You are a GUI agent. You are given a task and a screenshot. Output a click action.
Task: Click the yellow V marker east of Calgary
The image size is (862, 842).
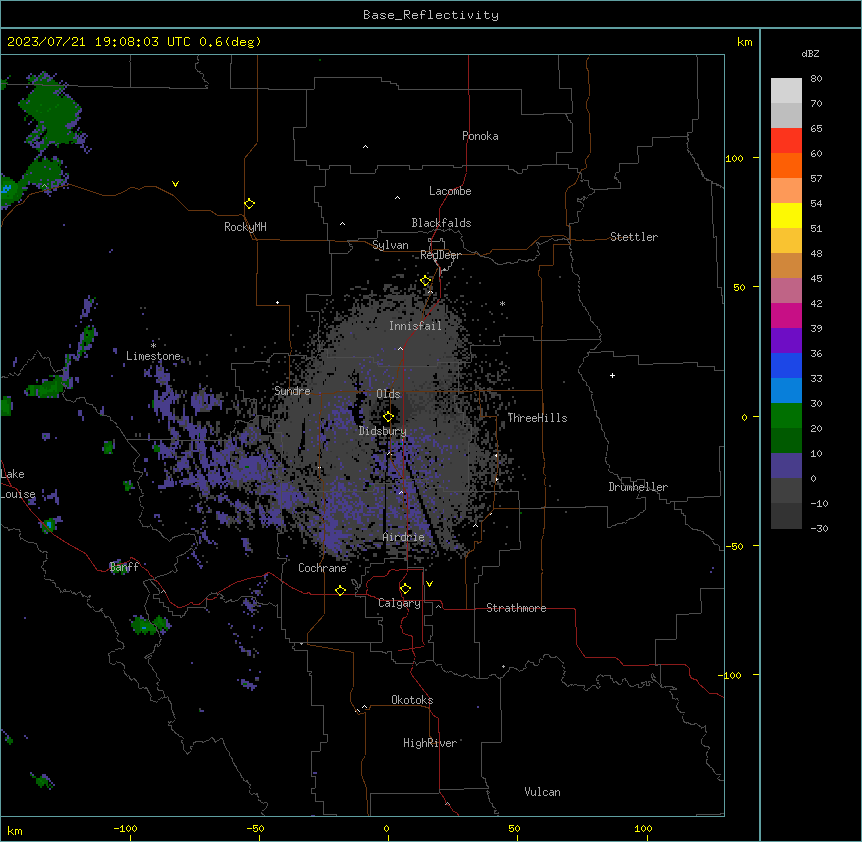click(429, 584)
